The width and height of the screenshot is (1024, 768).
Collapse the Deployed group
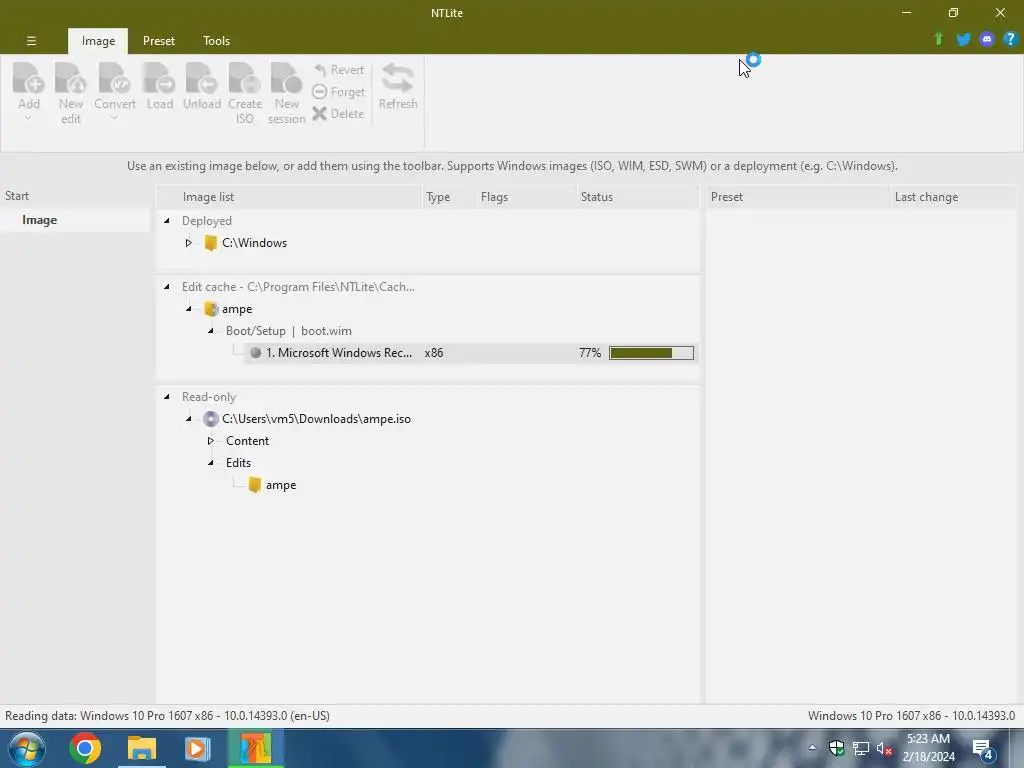pos(167,221)
